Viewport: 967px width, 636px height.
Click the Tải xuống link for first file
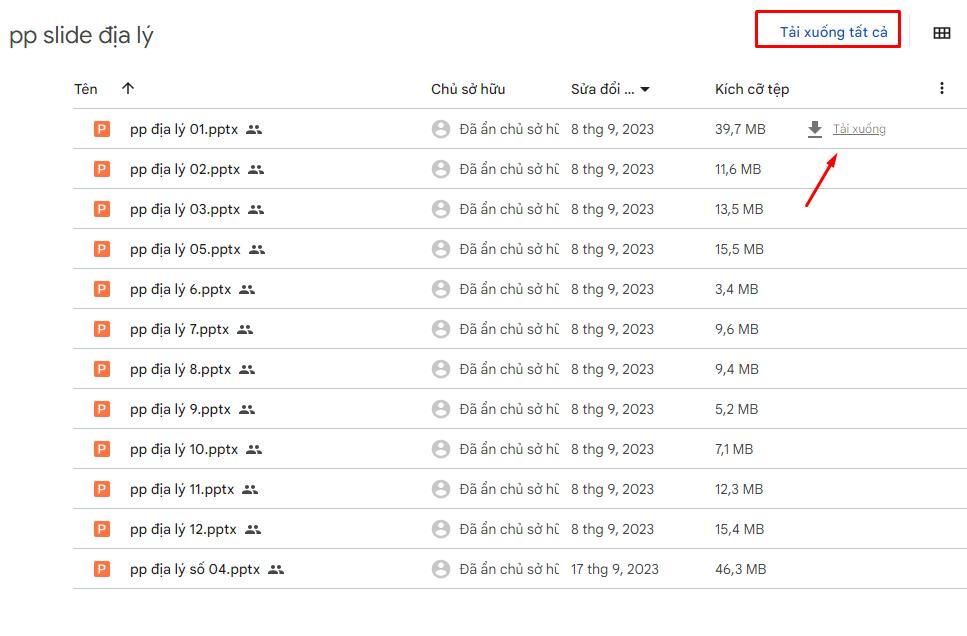click(859, 129)
